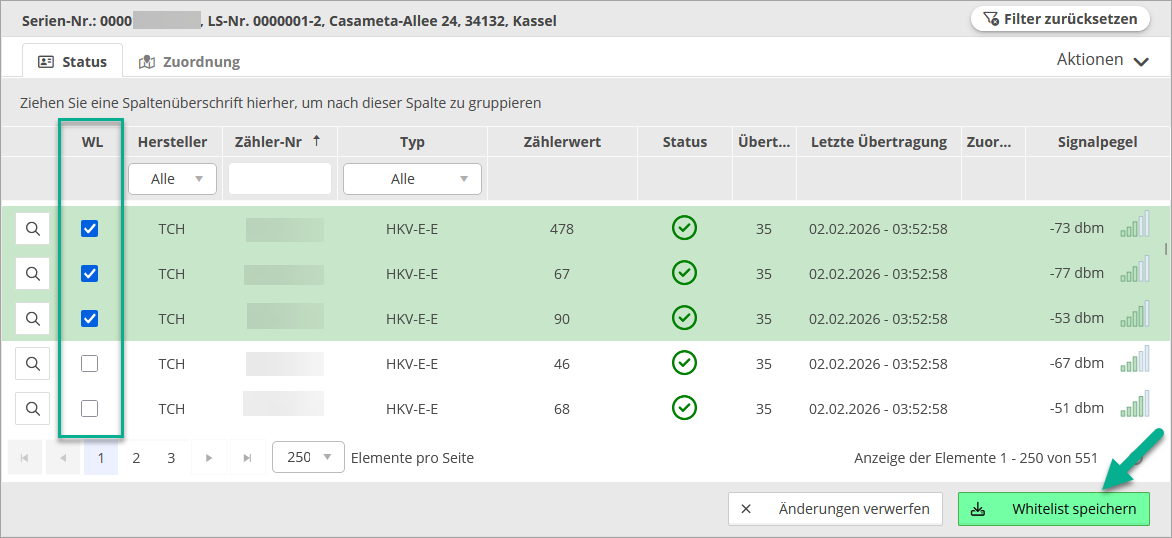Open the elements per page selector

coord(308,458)
